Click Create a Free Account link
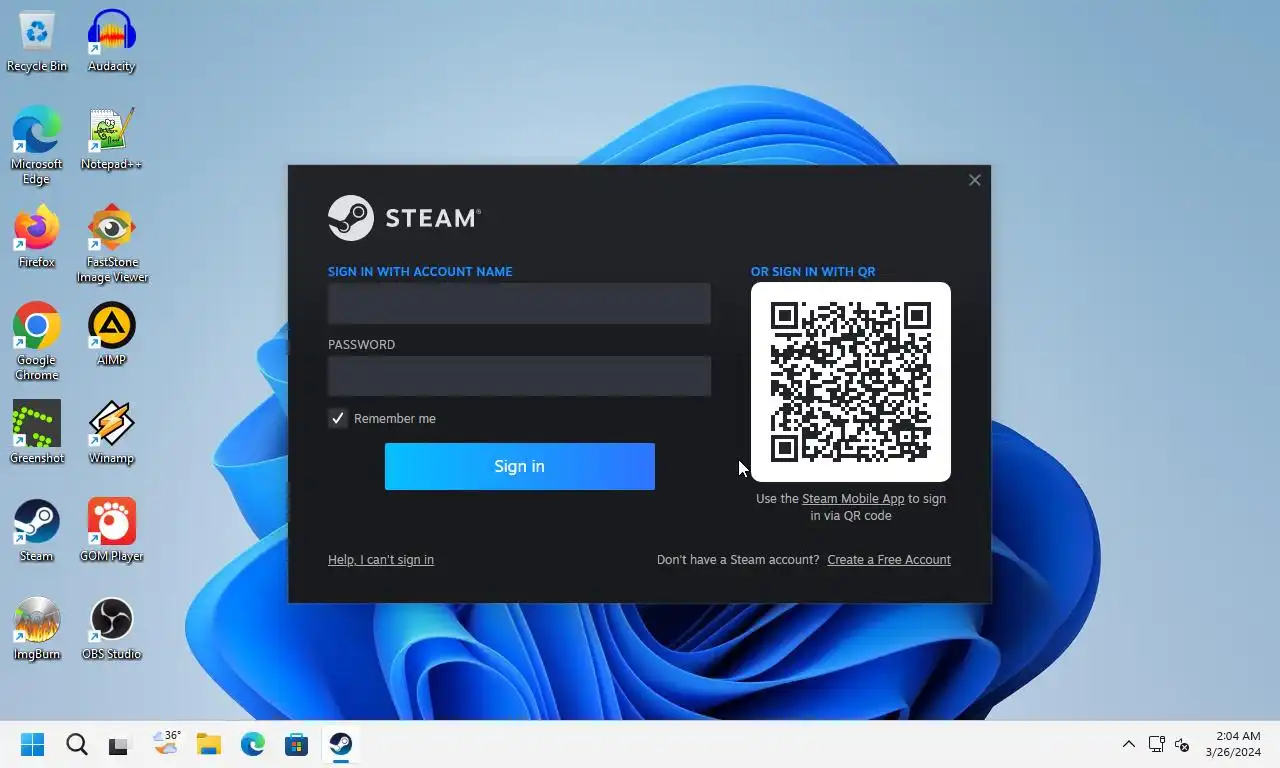Image resolution: width=1280 pixels, height=768 pixels. point(889,560)
